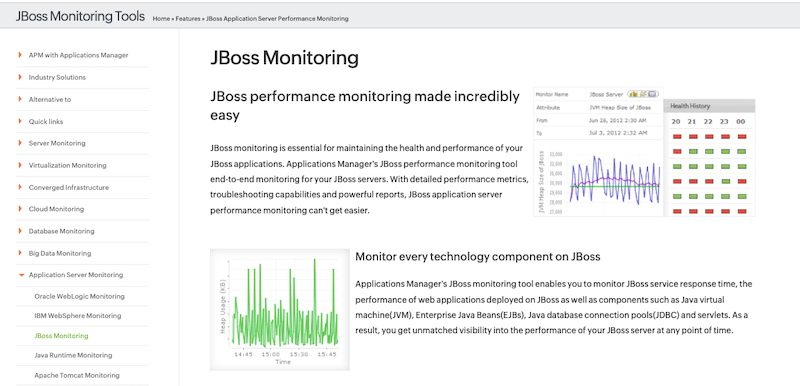Click JBoss Application Server Performance Monitoring breadcrumb
The width and height of the screenshot is (800, 386).
pos(278,18)
